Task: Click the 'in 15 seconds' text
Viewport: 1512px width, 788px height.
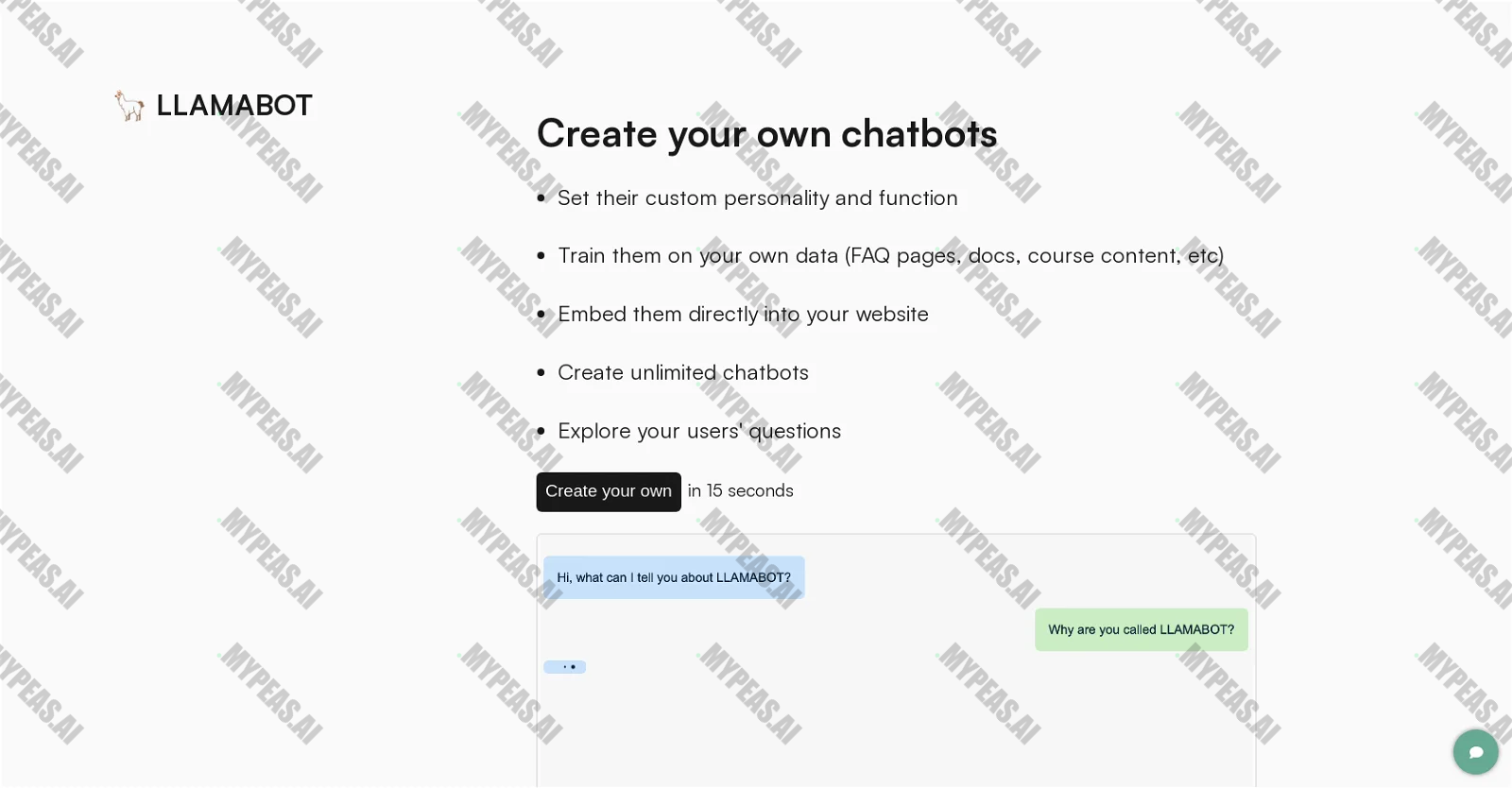Action: 741,490
